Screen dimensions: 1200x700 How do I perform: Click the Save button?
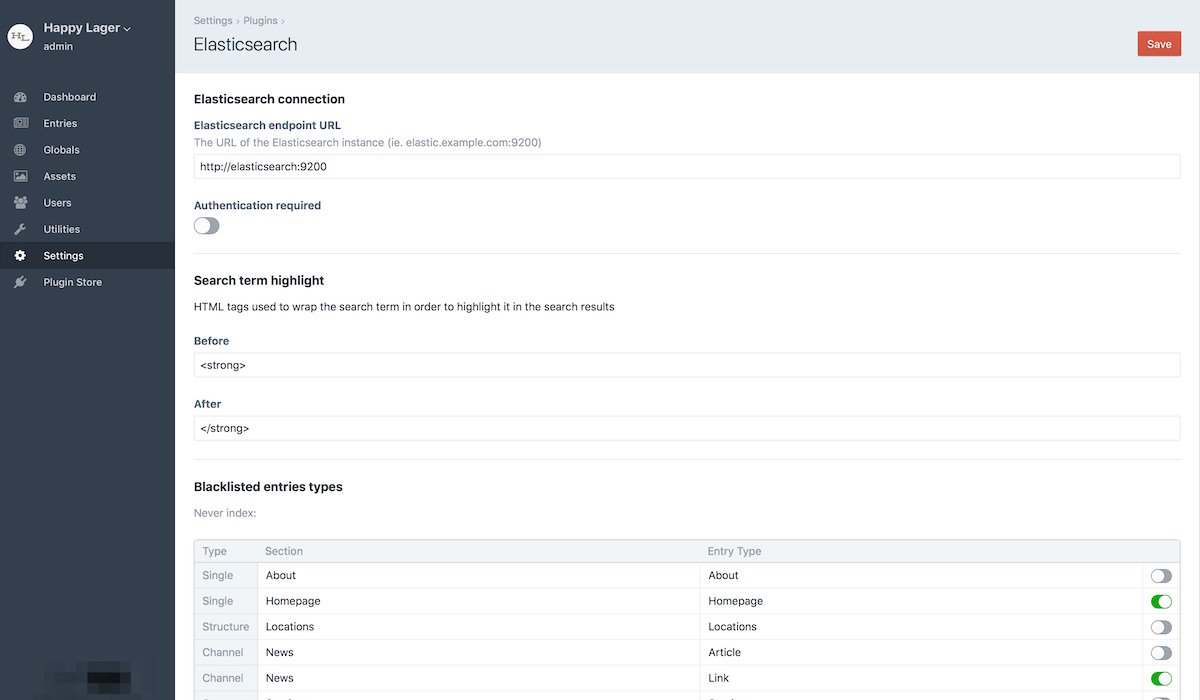[1158, 43]
